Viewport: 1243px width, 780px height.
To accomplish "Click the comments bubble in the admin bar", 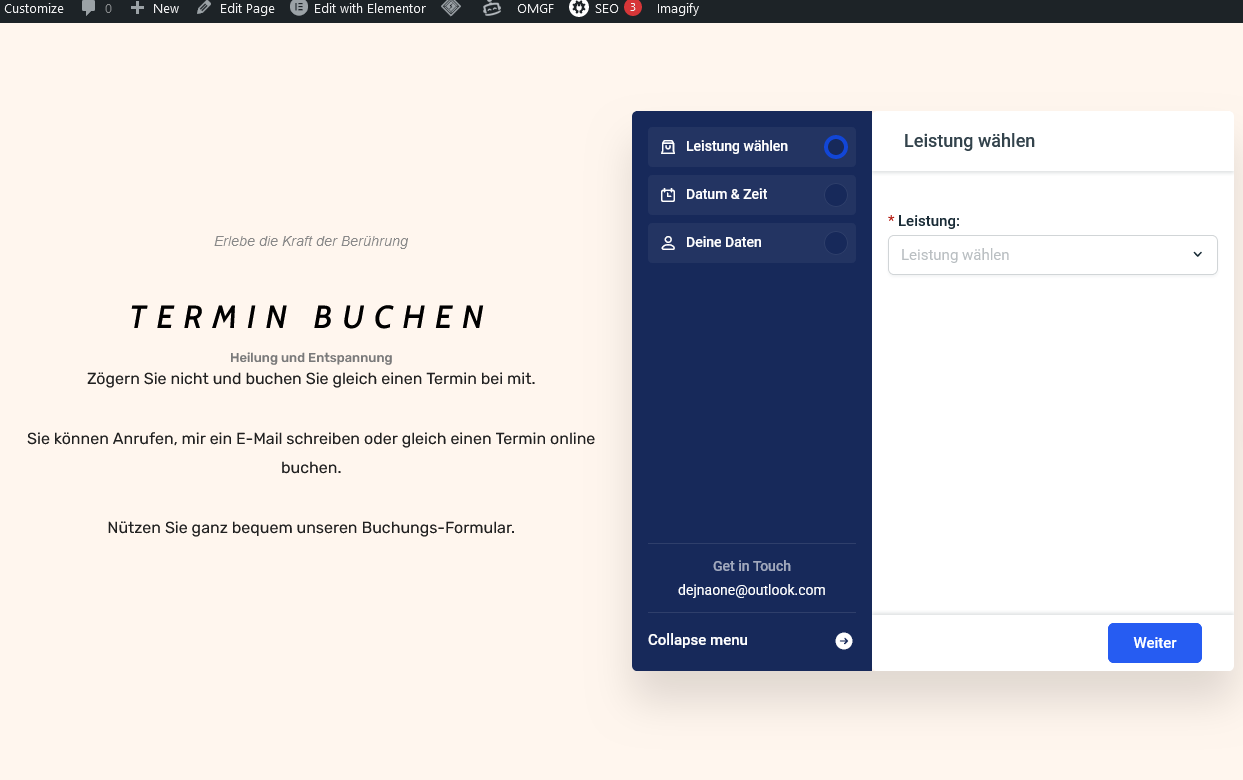I will 91,9.
